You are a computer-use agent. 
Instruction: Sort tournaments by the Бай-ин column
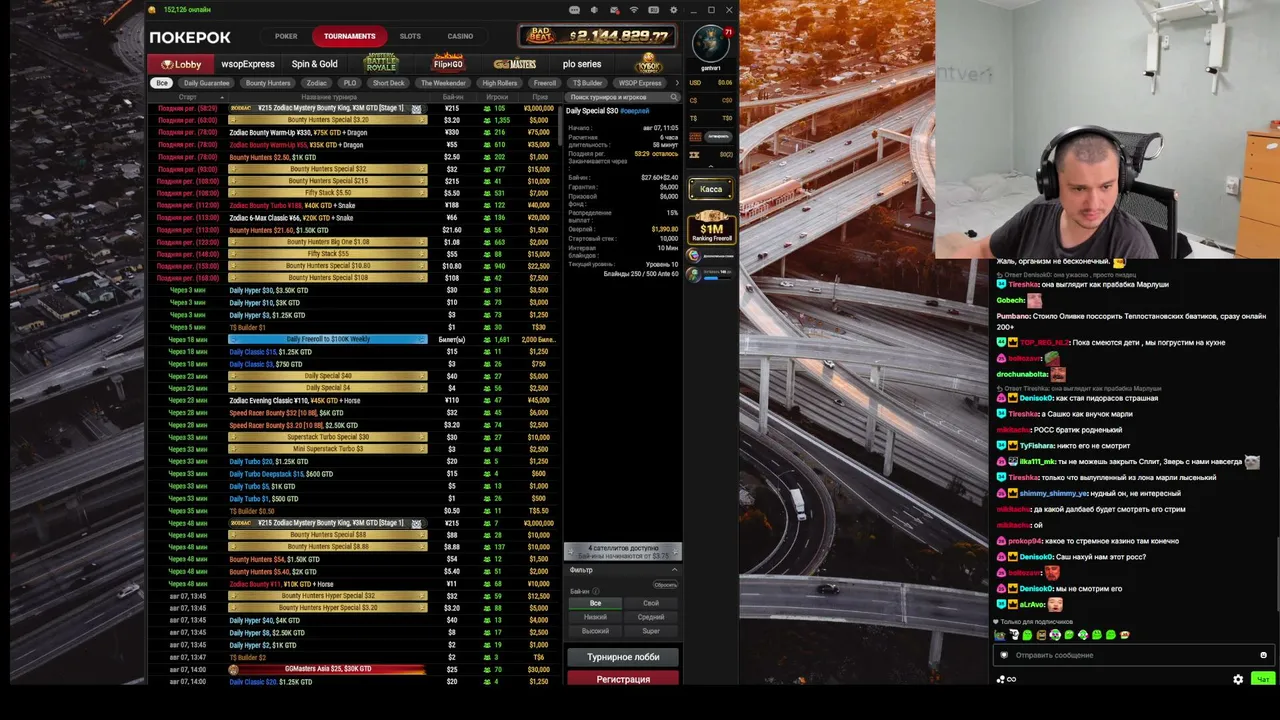(453, 97)
